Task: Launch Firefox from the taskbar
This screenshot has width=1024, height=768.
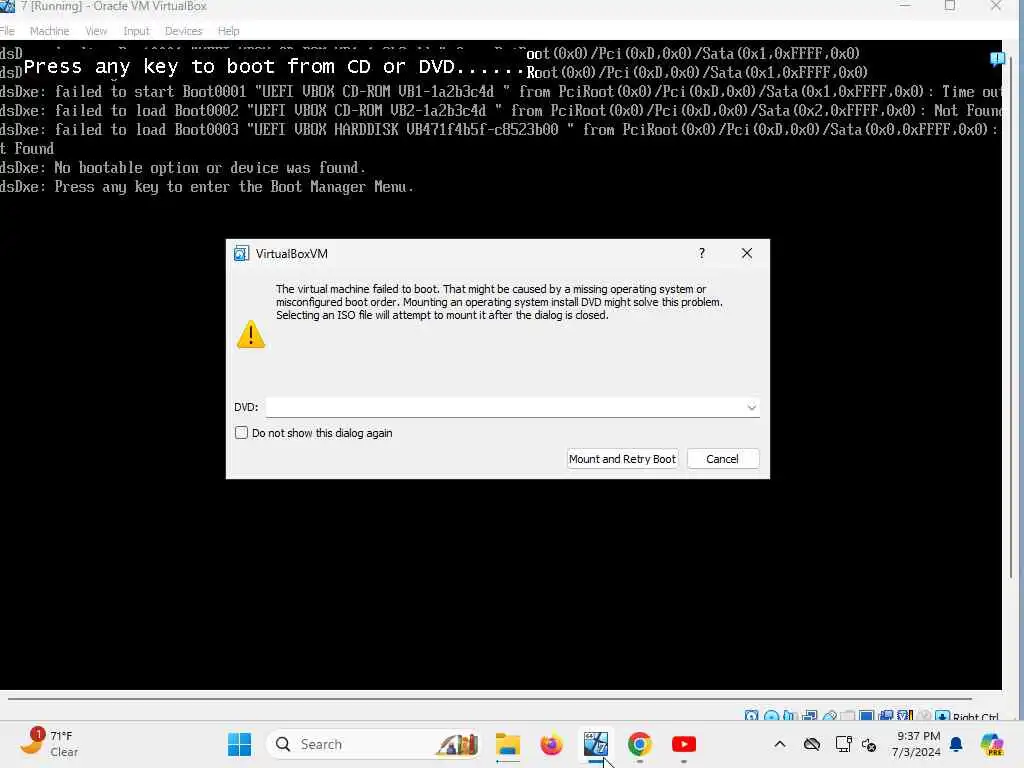Action: (551, 744)
